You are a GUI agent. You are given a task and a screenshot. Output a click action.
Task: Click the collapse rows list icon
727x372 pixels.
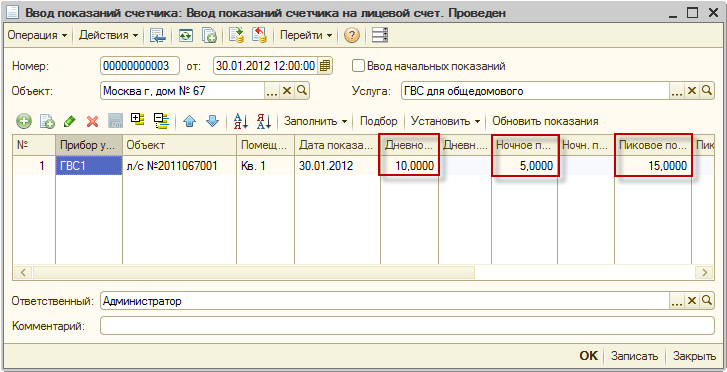162,121
